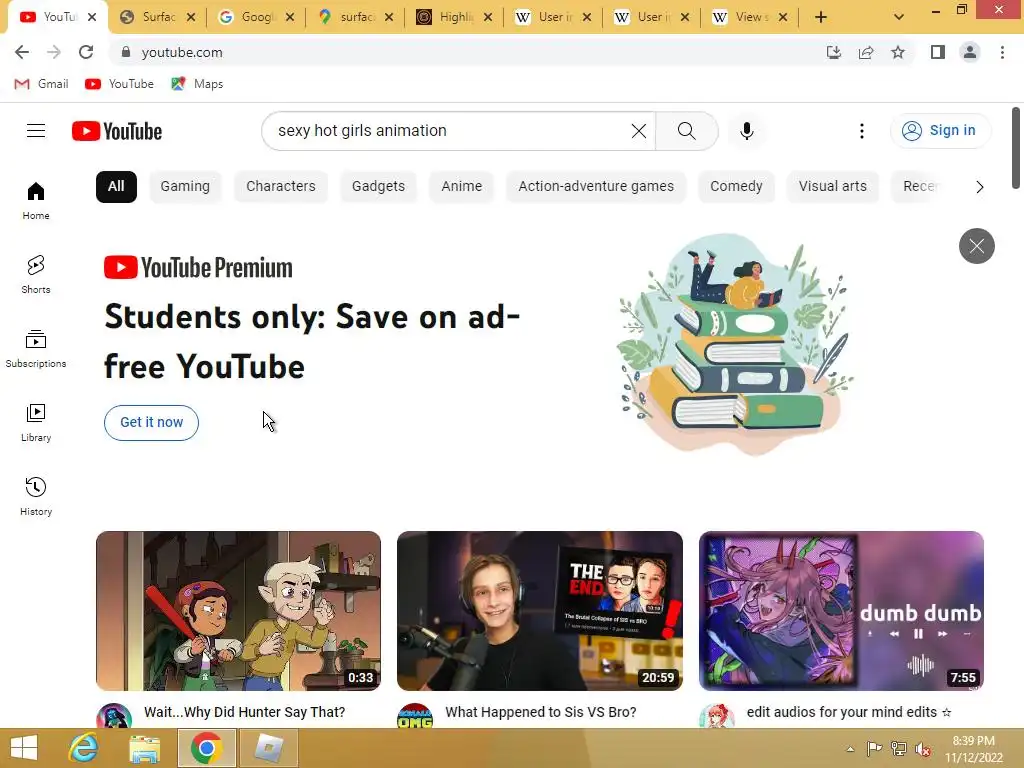Open the Chrome three-dot menu

1002,52
